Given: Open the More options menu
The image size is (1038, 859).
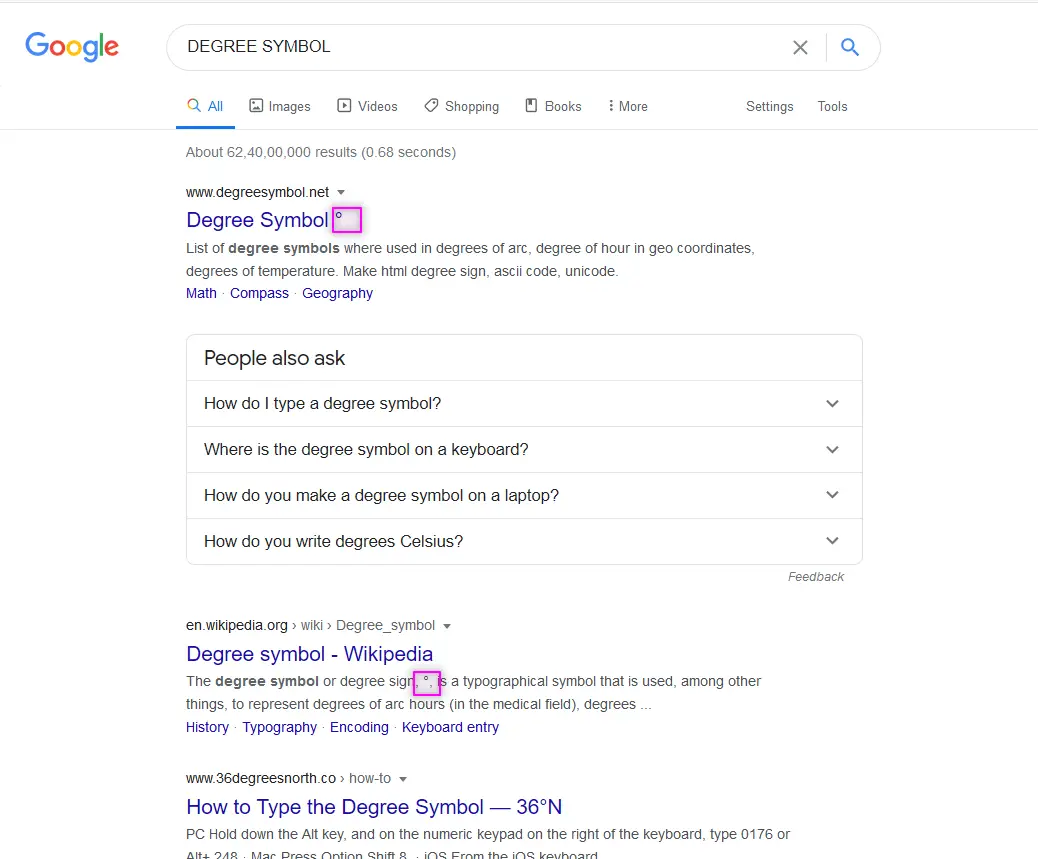Looking at the screenshot, I should 628,106.
